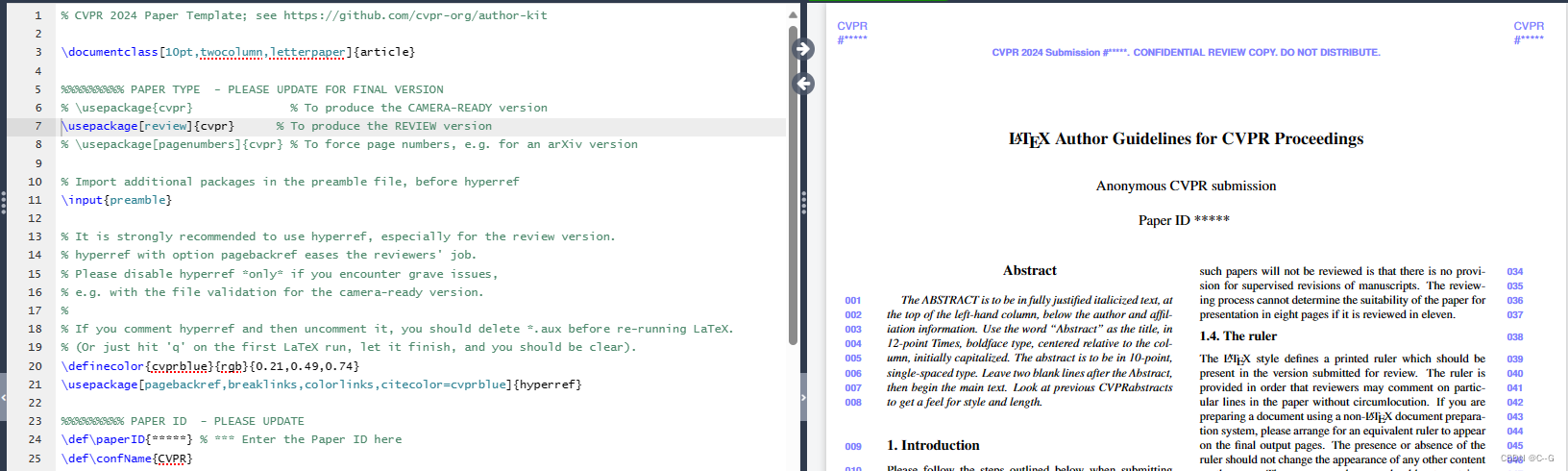Click ruler number 001 in the PDF margin
Viewport: 1568px width, 471px height.
pyautogui.click(x=853, y=301)
